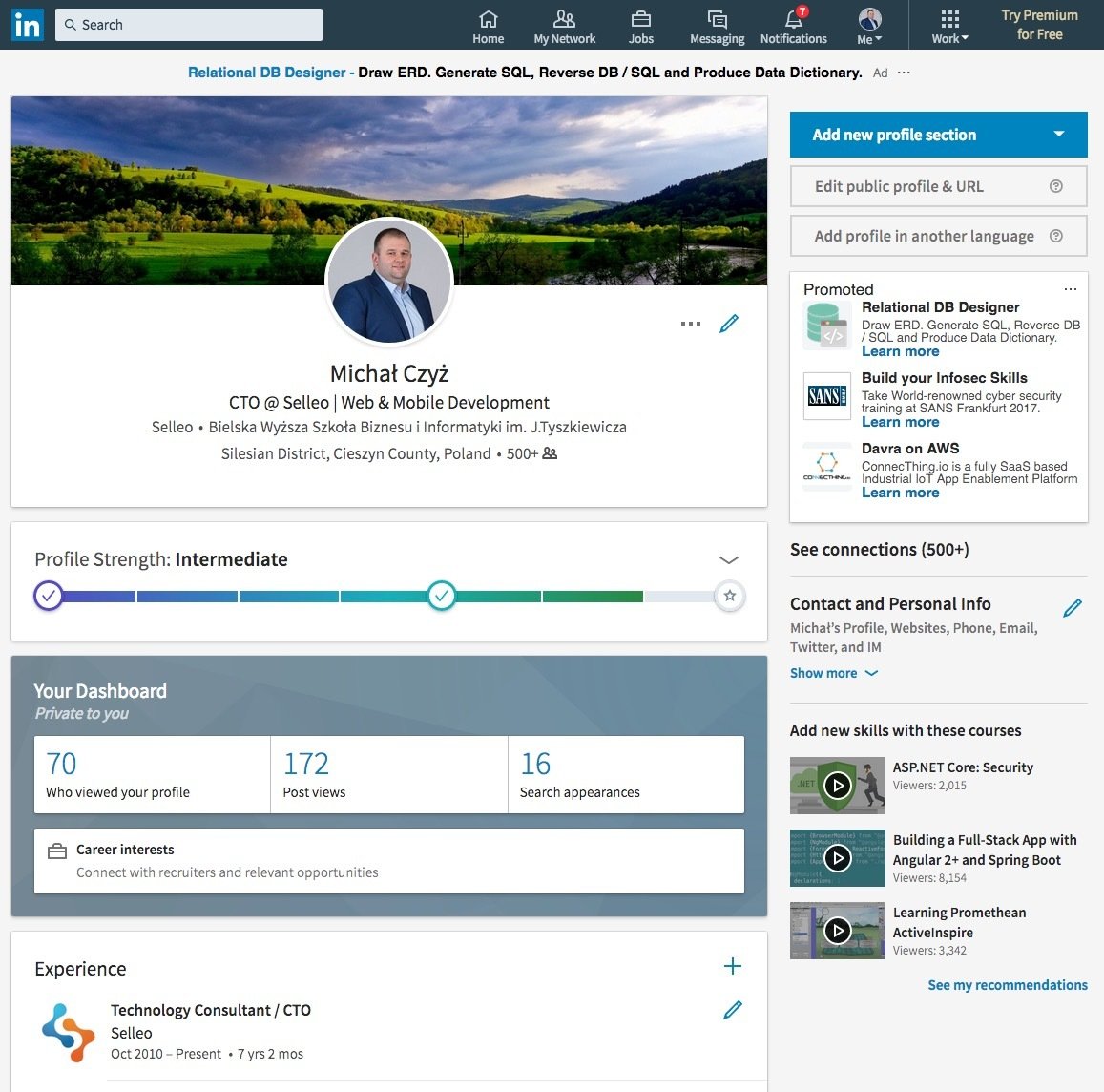Image resolution: width=1104 pixels, height=1092 pixels.
Task: Click the Technology Consultant / CTO job title
Action: pyautogui.click(x=211, y=1010)
